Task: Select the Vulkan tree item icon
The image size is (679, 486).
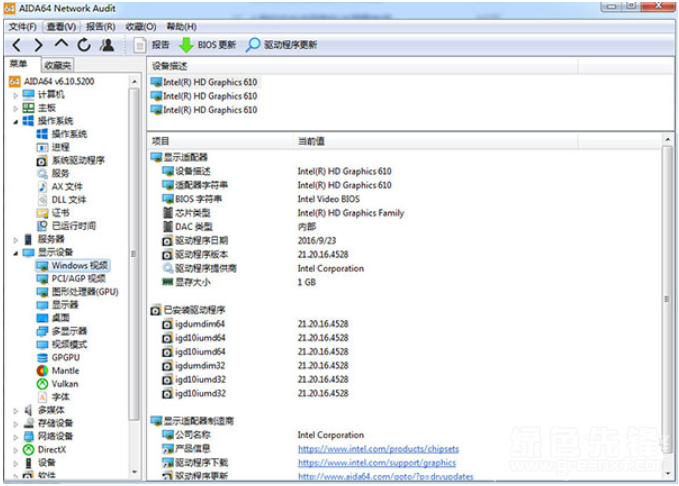Action: tap(42, 384)
